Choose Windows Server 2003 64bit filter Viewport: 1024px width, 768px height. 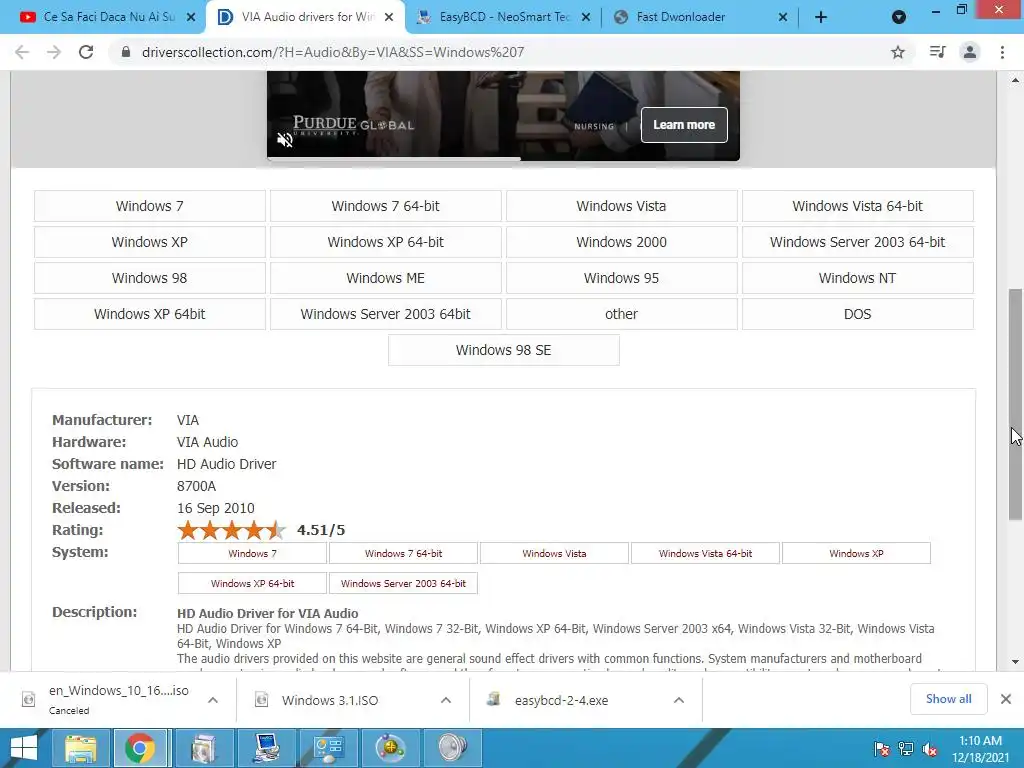pyautogui.click(x=385, y=313)
